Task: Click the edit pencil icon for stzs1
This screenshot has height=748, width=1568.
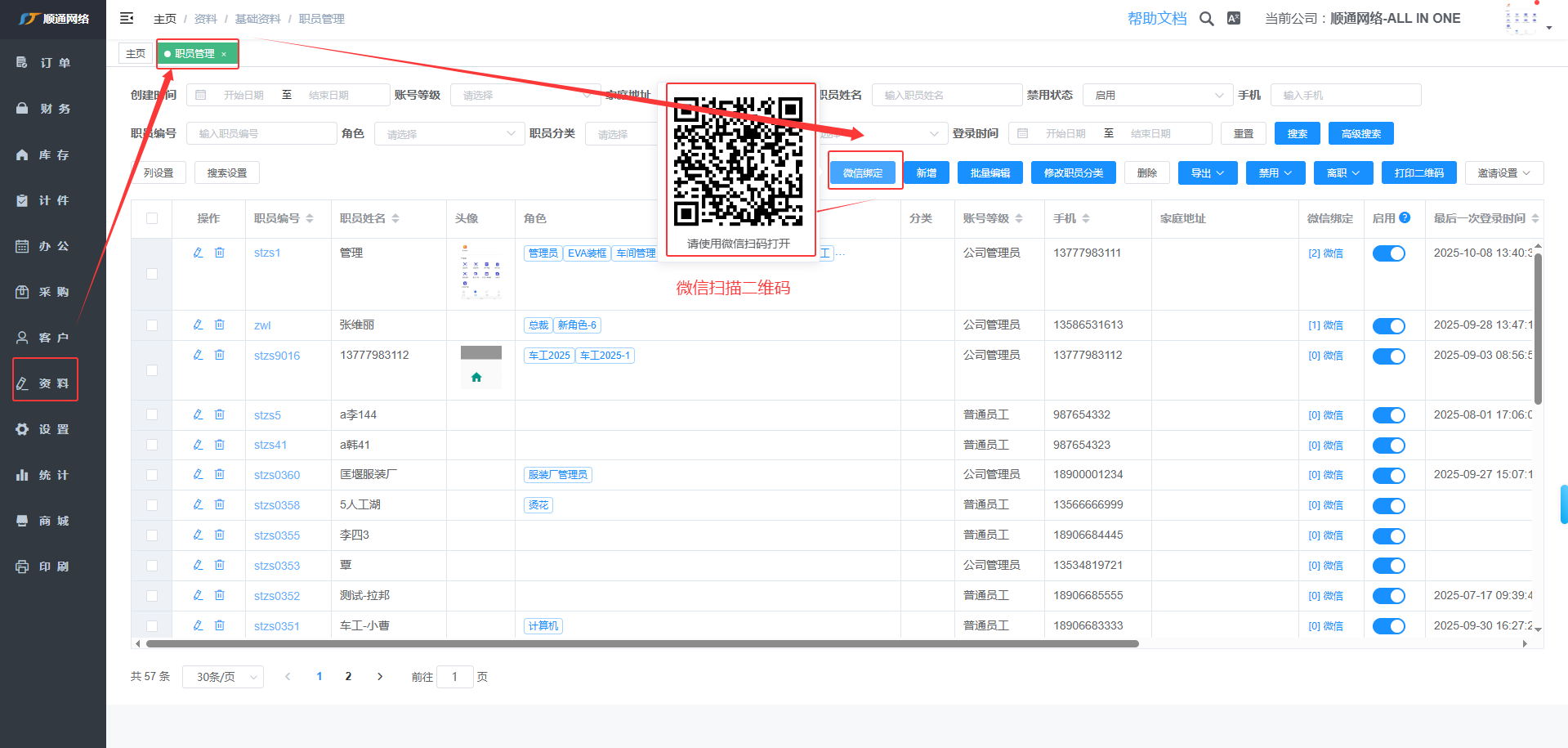Action: (x=198, y=253)
